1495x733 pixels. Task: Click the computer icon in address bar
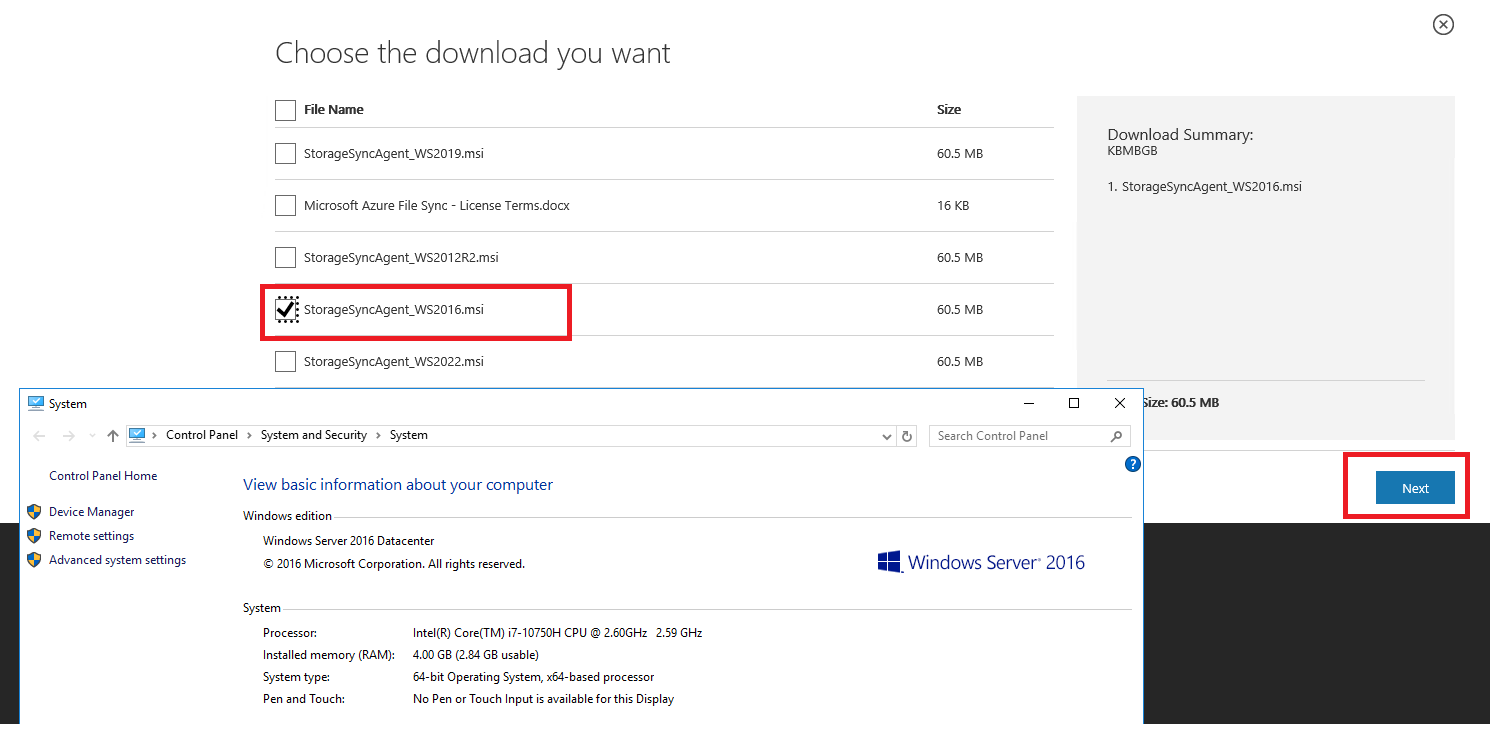click(137, 435)
